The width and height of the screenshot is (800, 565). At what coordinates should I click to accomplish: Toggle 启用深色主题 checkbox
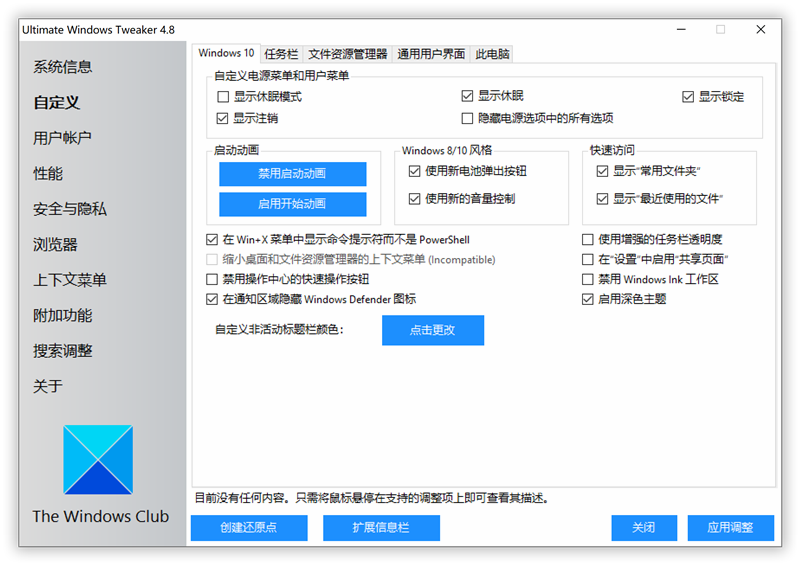(x=587, y=299)
